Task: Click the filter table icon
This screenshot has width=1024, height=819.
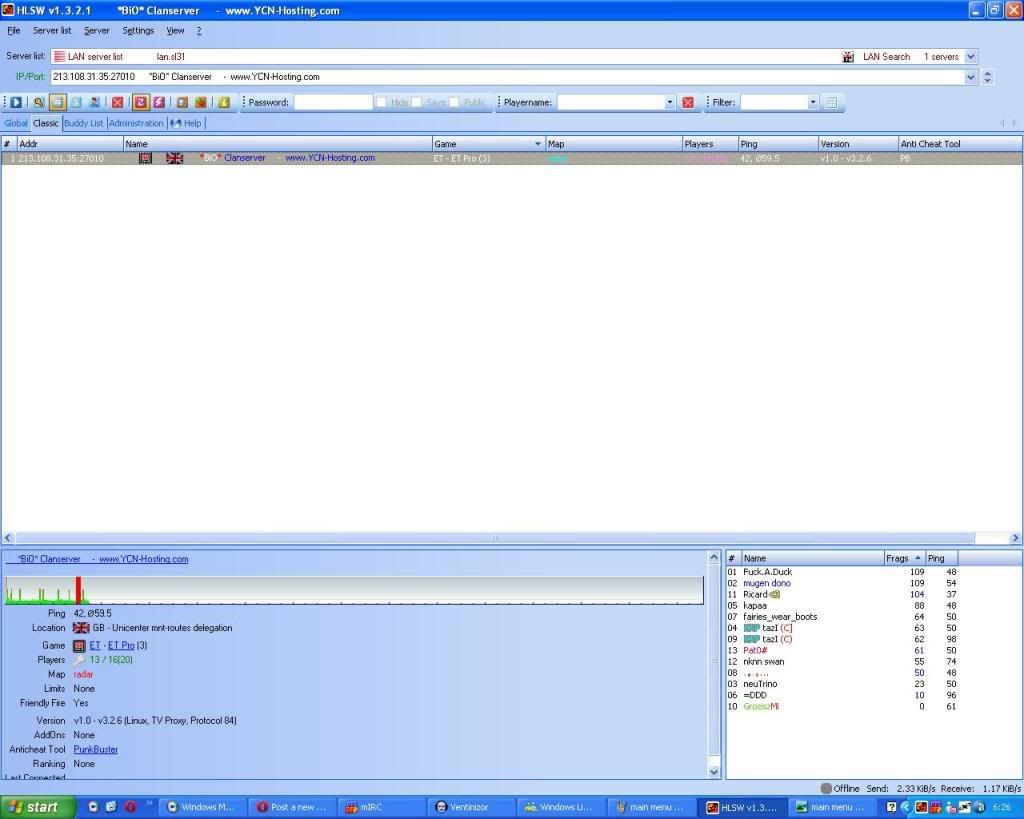Action: click(830, 102)
